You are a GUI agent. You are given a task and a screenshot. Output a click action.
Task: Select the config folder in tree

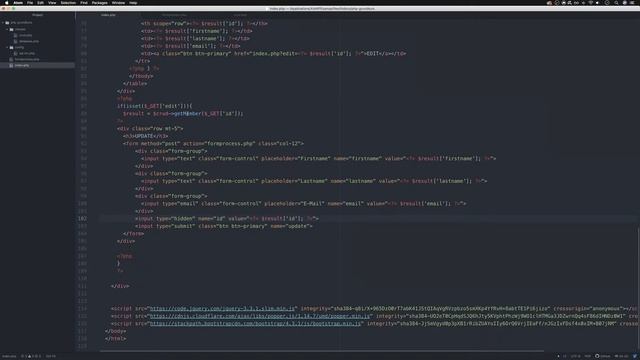point(20,47)
